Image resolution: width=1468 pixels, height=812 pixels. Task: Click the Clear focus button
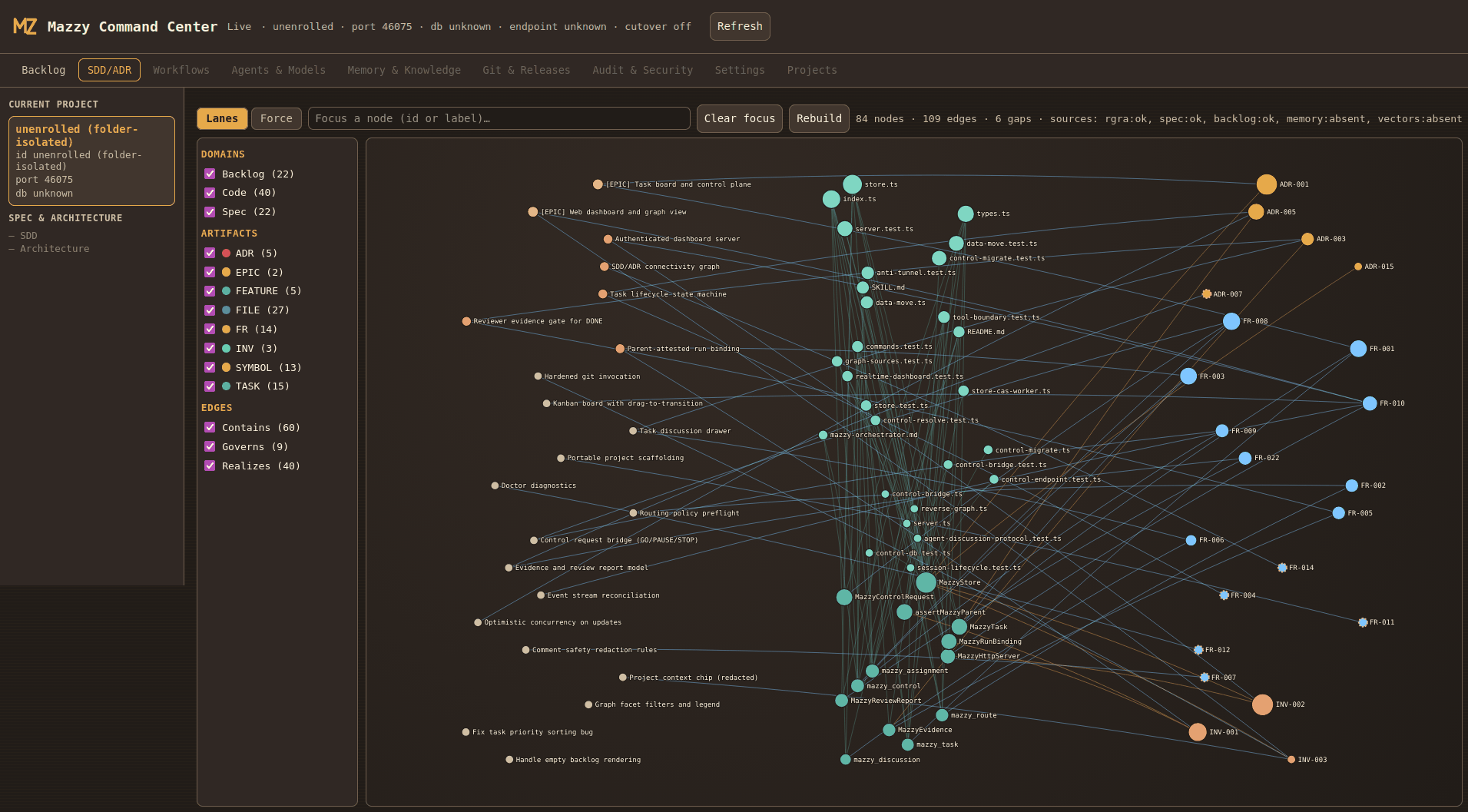pyautogui.click(x=740, y=118)
